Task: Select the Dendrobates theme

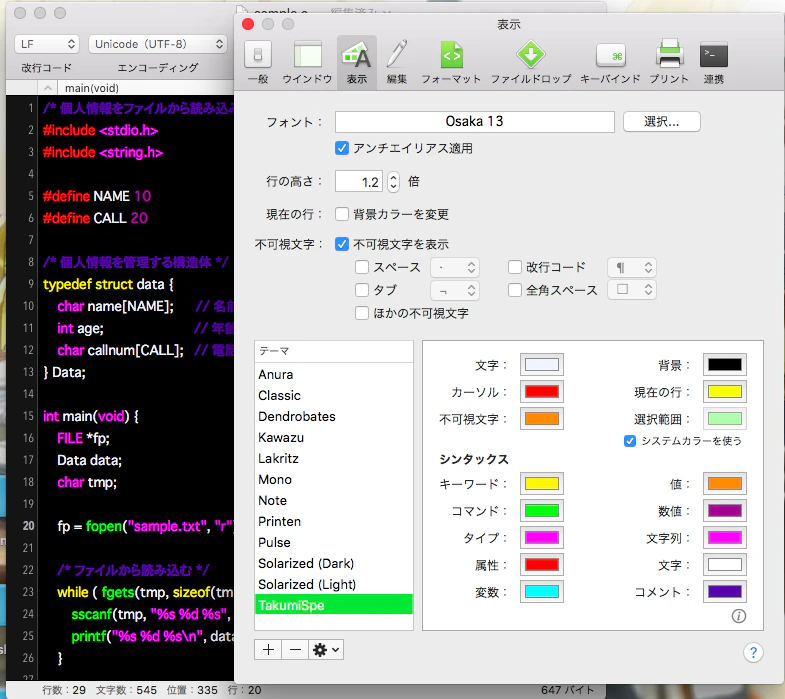Action: click(x=333, y=417)
